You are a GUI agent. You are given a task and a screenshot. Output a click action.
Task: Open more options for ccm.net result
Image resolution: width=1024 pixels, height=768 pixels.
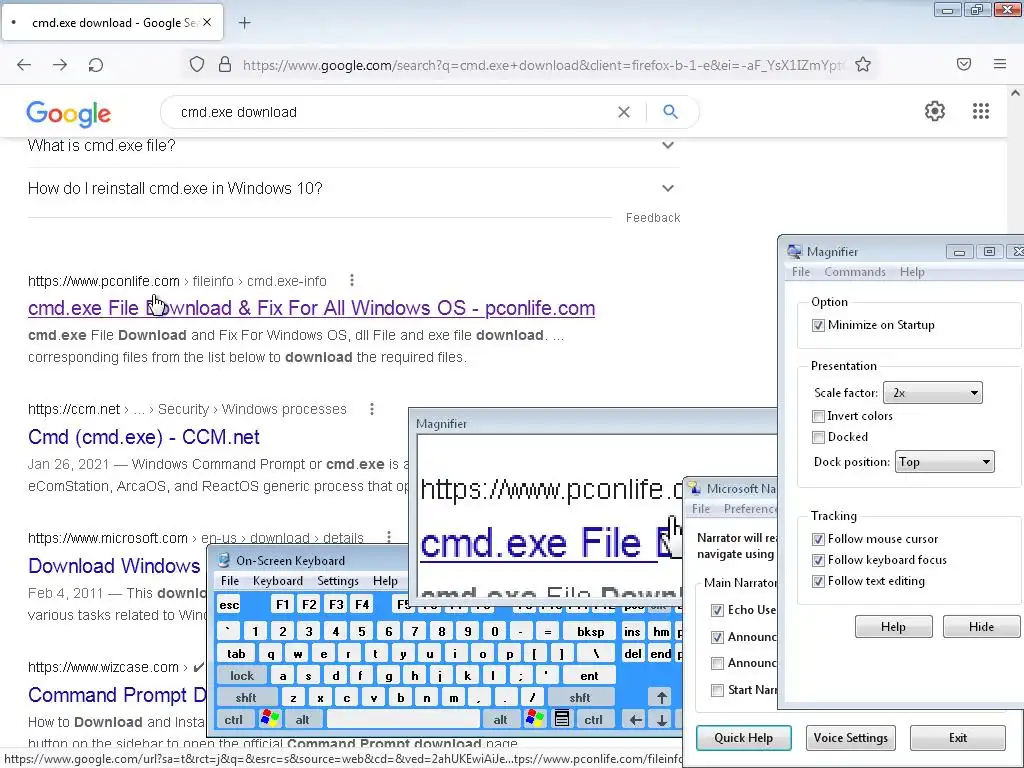click(x=372, y=409)
